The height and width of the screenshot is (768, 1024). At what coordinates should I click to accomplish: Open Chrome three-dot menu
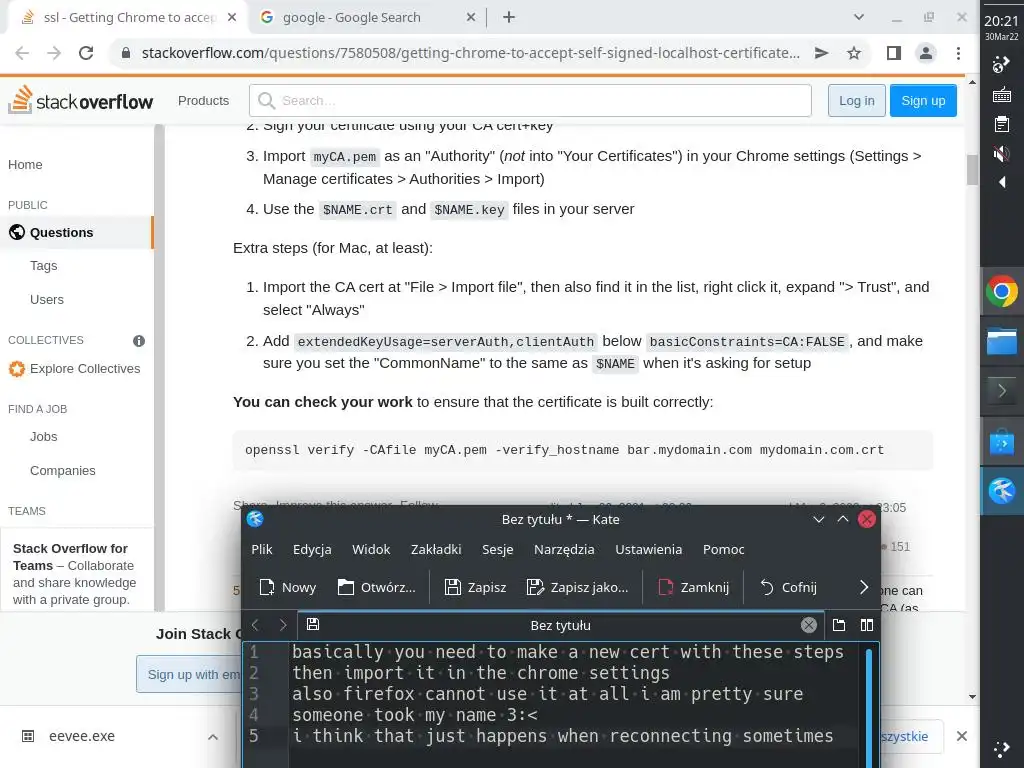click(x=958, y=53)
